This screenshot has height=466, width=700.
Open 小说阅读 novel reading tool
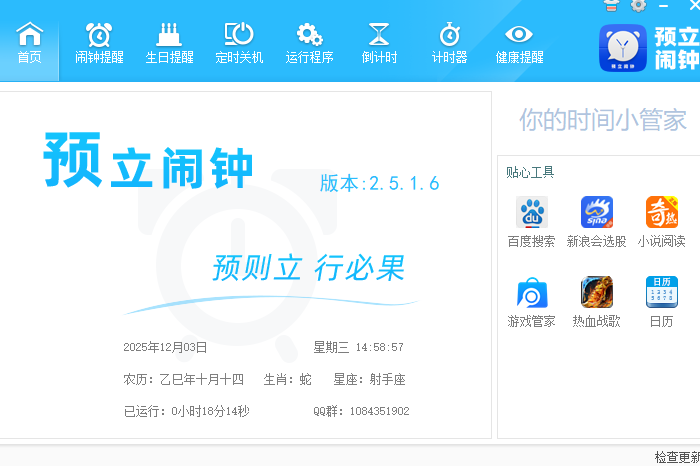(661, 222)
